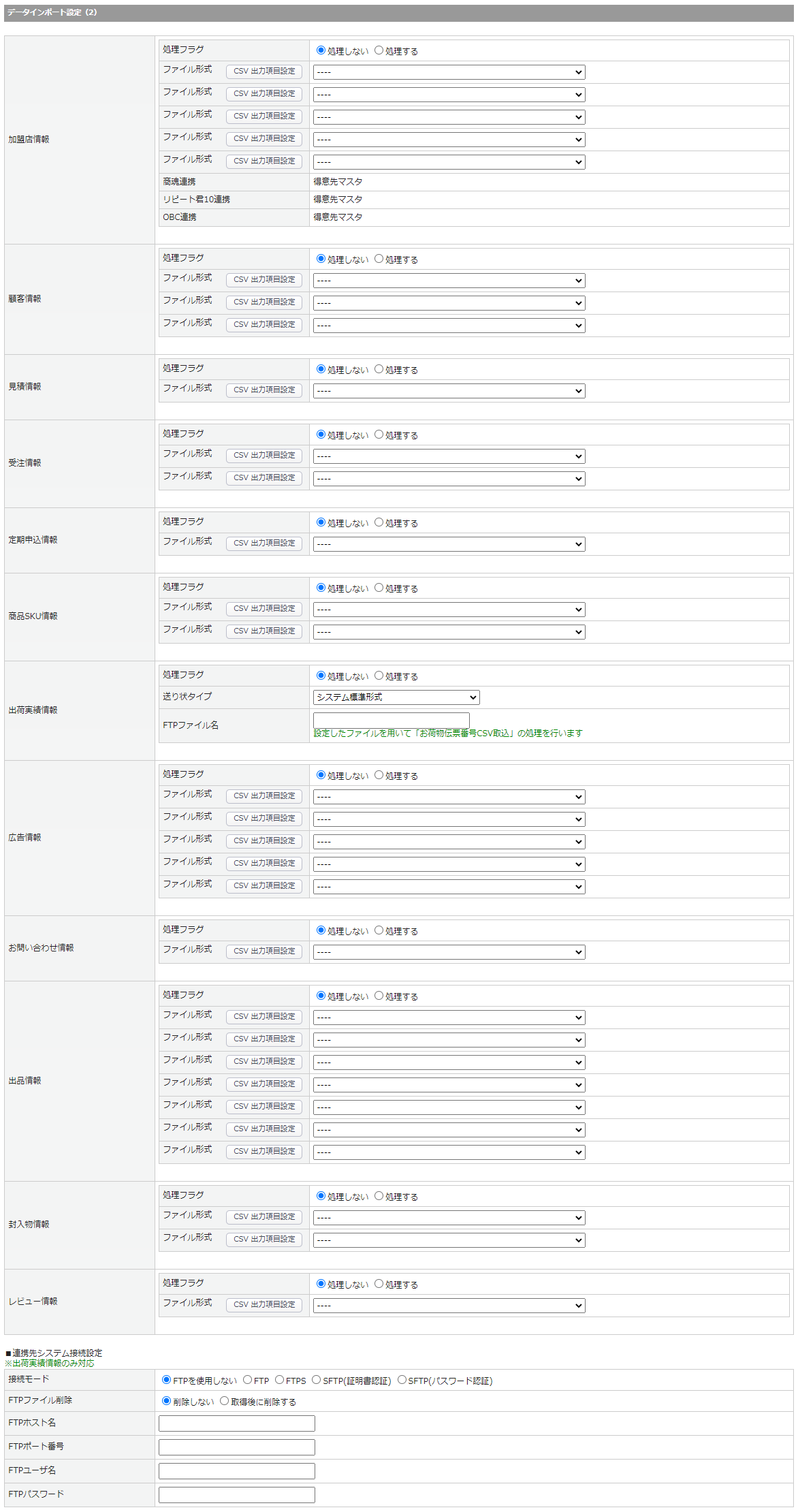Select 処理する for 顧客情報 processing flag
The image size is (798, 1512).
click(x=379, y=259)
